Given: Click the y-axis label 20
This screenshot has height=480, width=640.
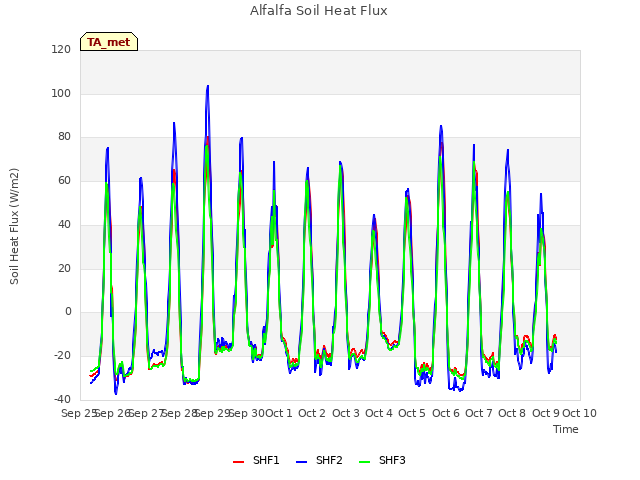Looking at the screenshot, I should coord(64,268).
